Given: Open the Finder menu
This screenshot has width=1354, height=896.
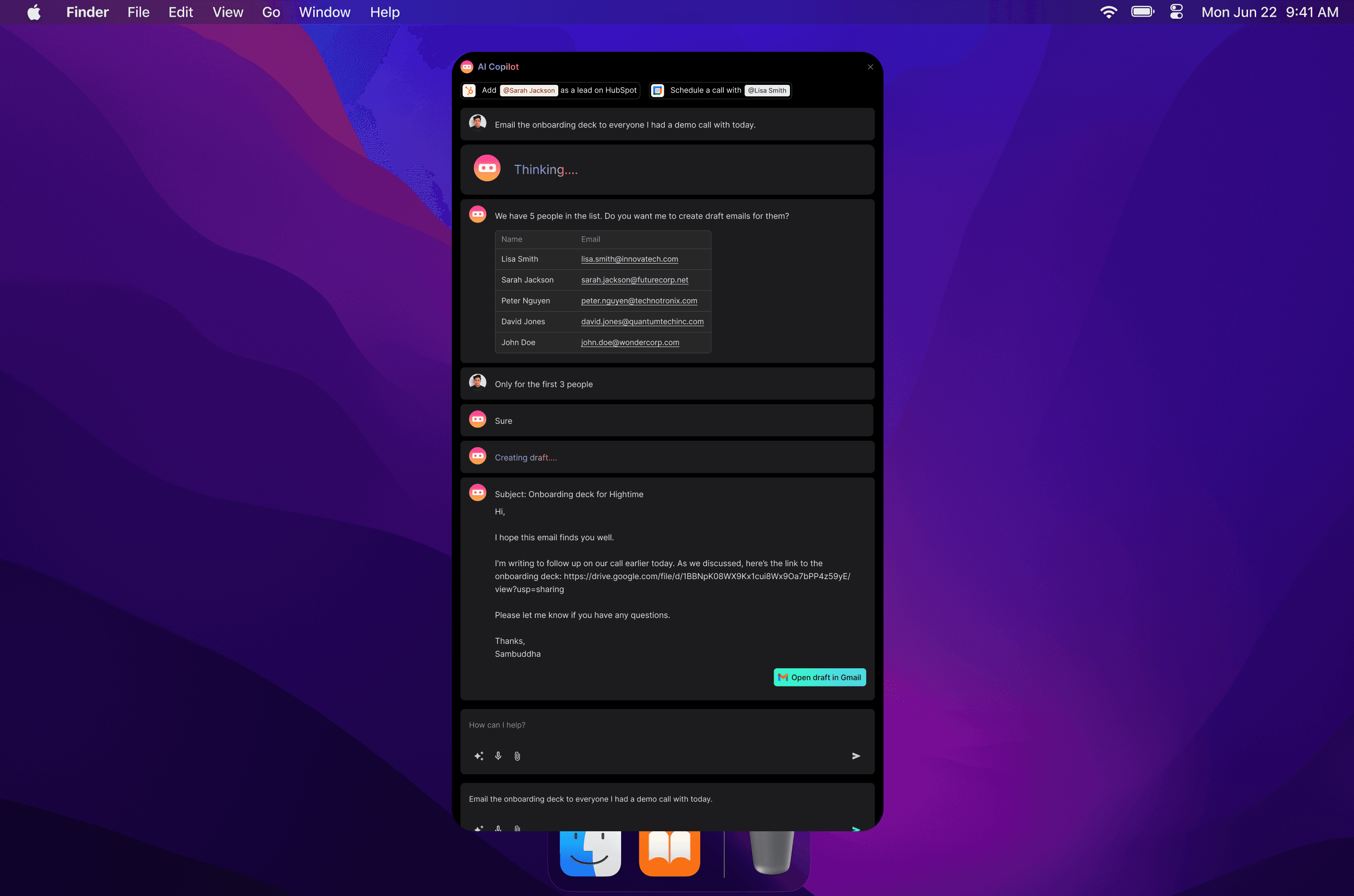Looking at the screenshot, I should [x=87, y=12].
